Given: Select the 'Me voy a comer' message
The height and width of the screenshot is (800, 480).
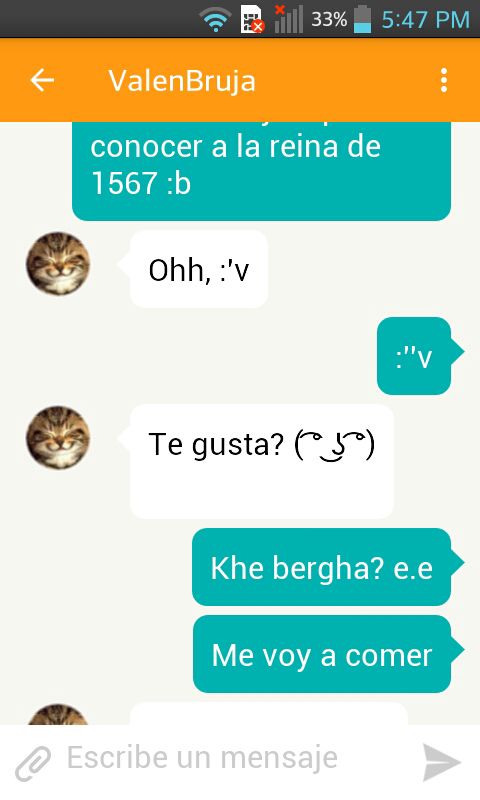Looking at the screenshot, I should [322, 654].
